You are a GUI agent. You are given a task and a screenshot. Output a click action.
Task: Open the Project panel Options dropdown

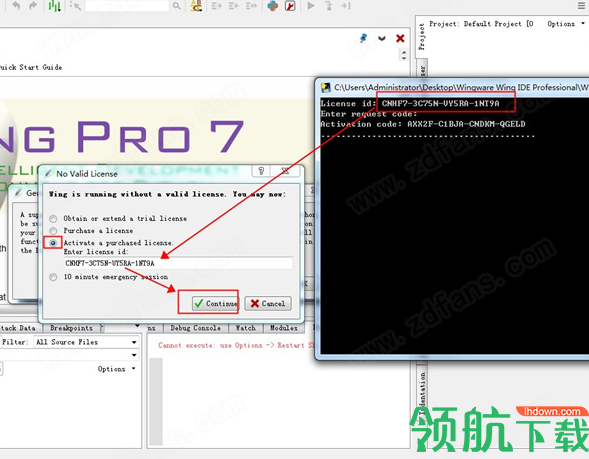566,24
